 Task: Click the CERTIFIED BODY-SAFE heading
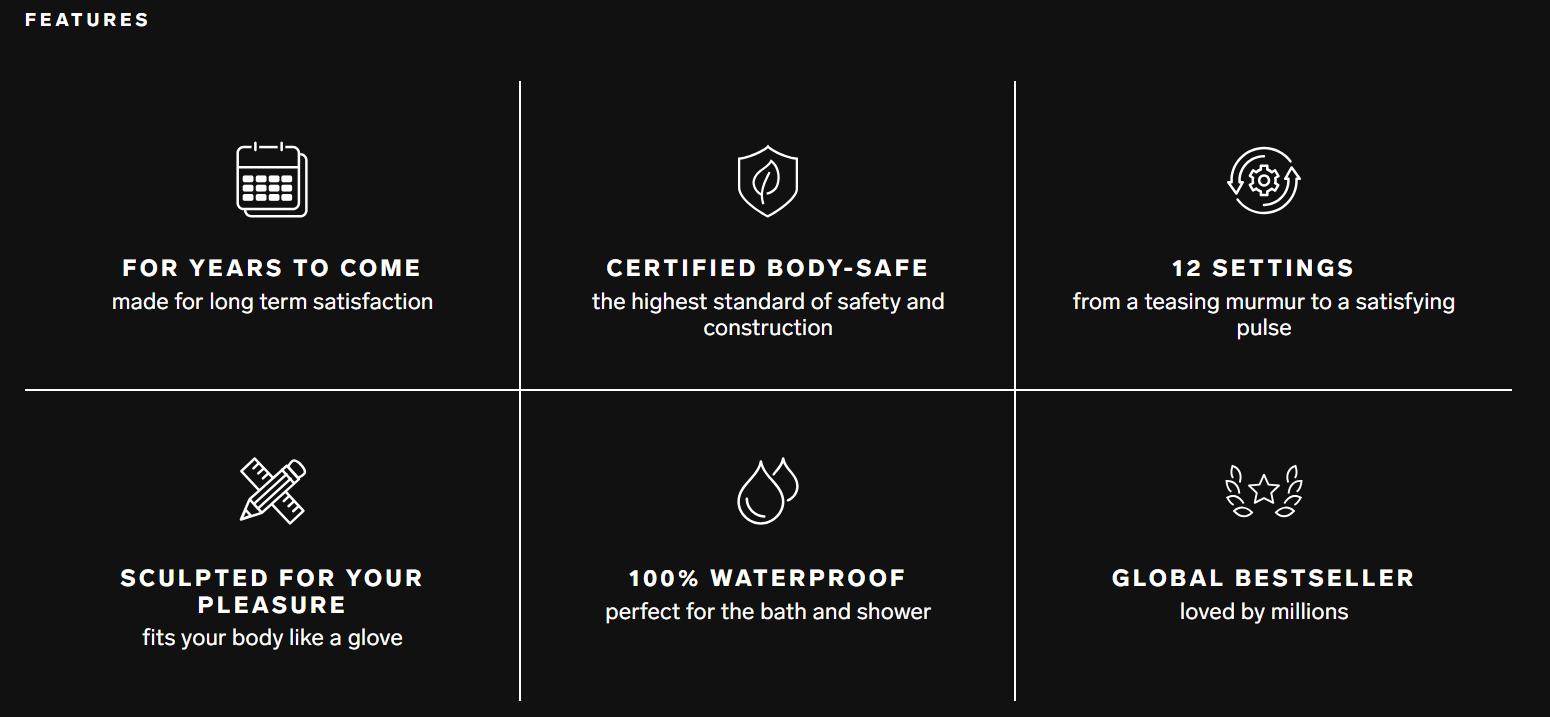767,268
